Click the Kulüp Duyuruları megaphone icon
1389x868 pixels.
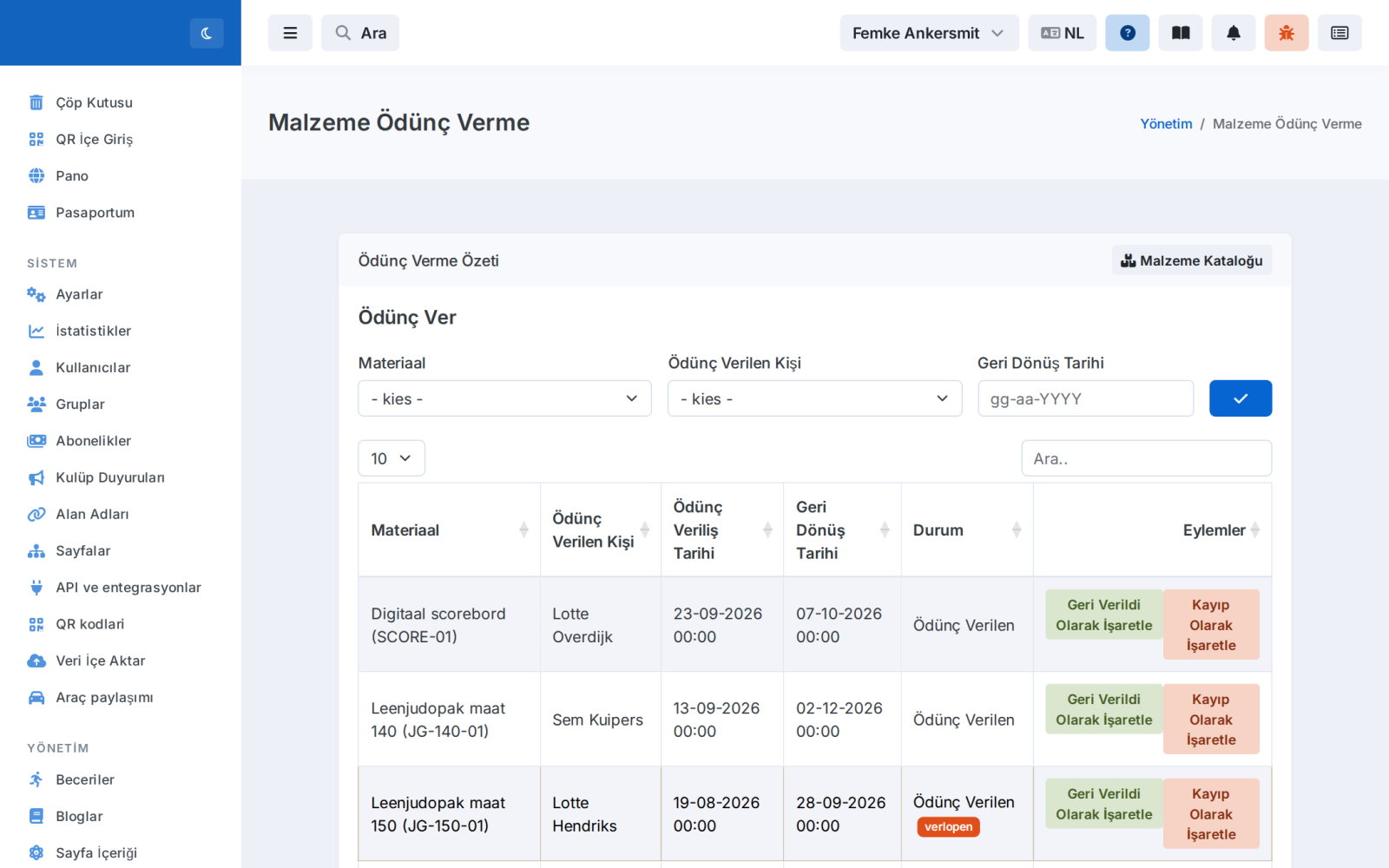click(36, 477)
